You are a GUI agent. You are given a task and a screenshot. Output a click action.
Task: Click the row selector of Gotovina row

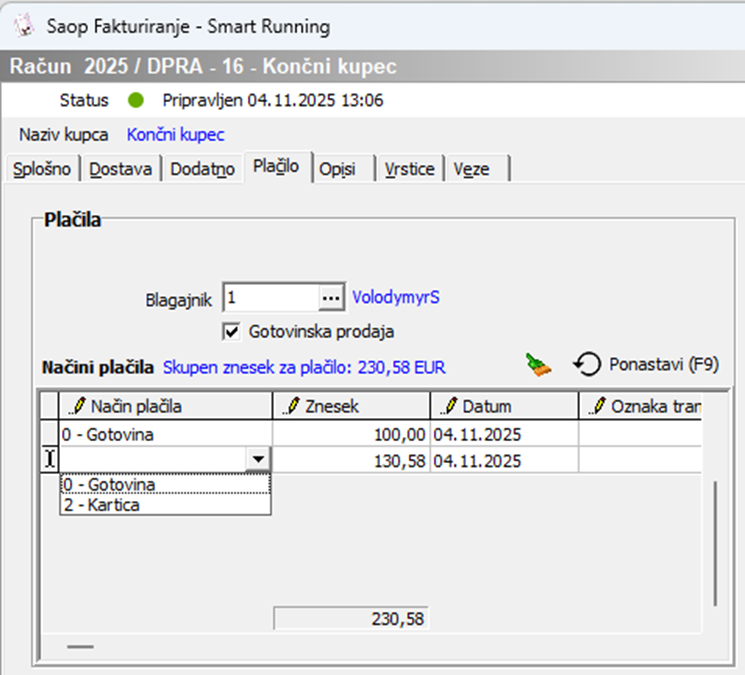tap(49, 434)
